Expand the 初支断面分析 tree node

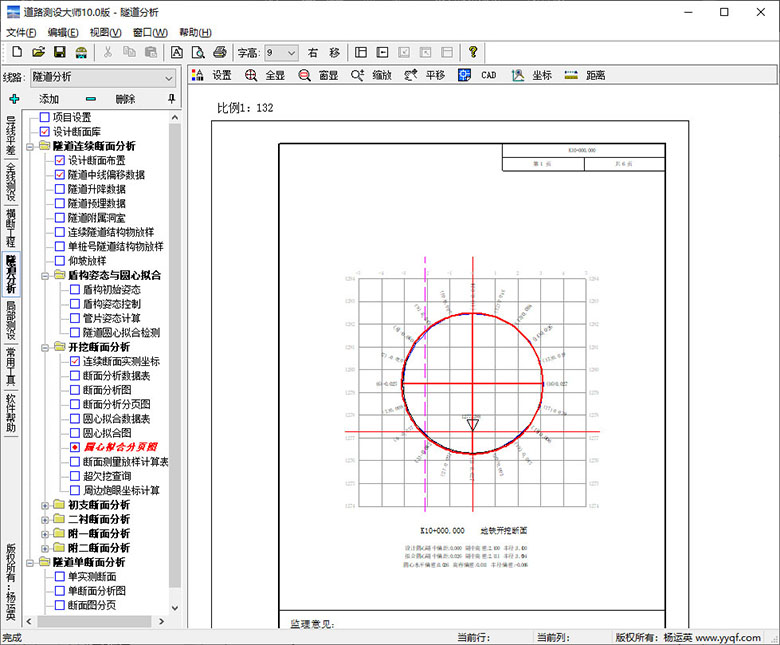(45, 506)
